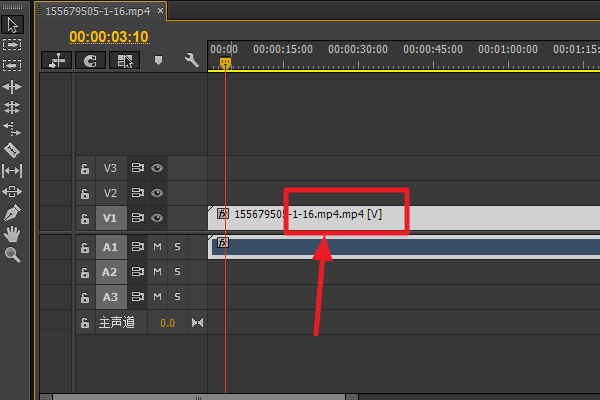Select the Ripple Edit tool
This screenshot has height=400, width=600.
pyautogui.click(x=12, y=87)
